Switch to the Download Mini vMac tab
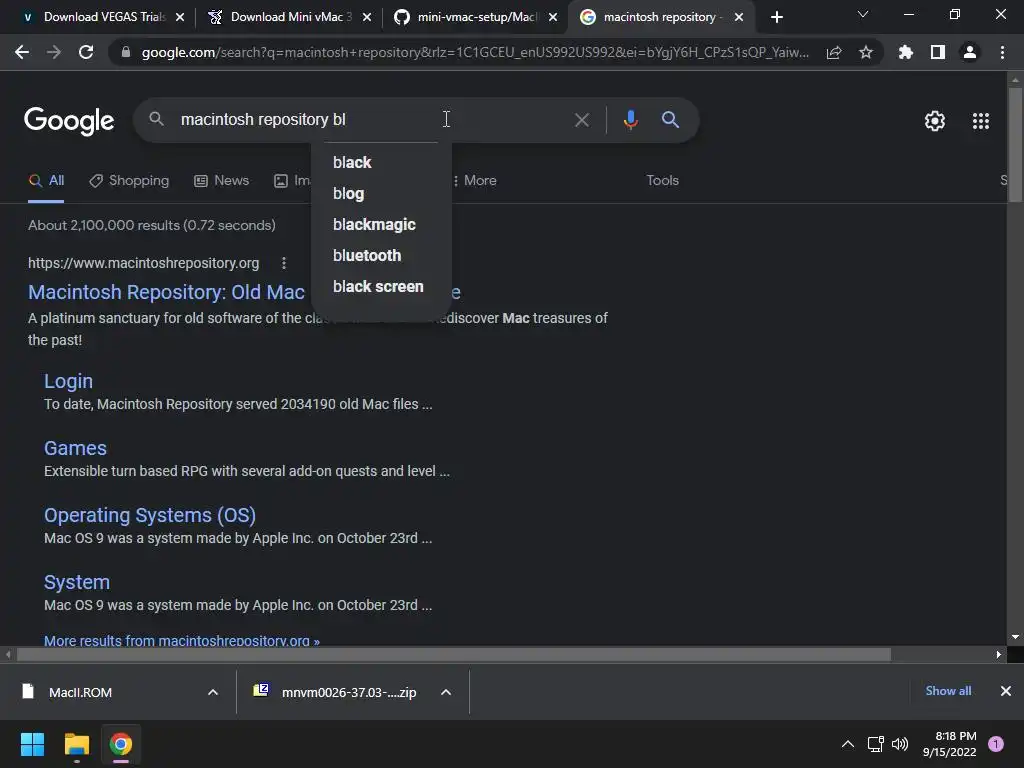1024x768 pixels. coord(291,17)
